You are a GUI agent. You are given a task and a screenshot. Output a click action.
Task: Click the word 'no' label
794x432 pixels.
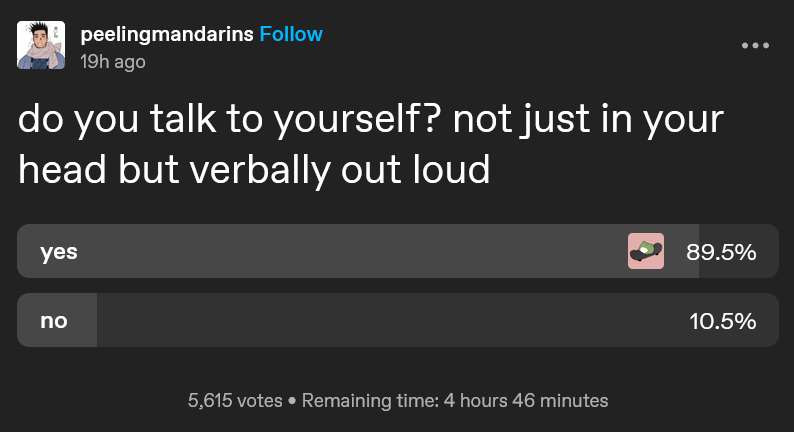point(54,321)
